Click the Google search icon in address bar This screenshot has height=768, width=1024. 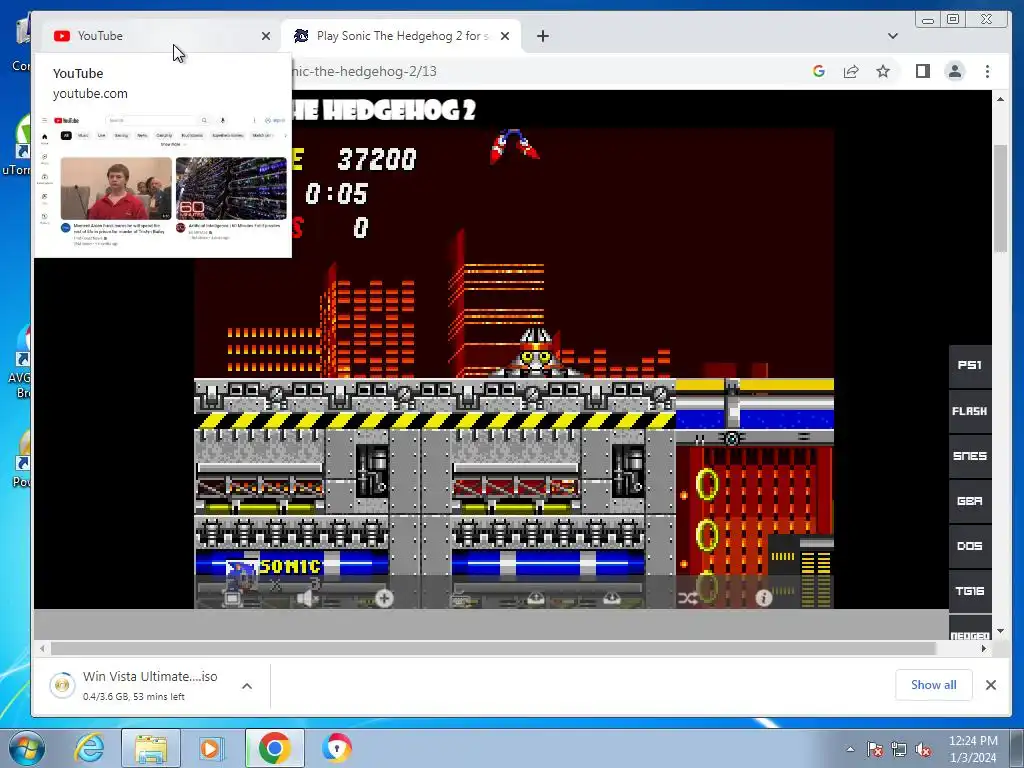click(819, 71)
